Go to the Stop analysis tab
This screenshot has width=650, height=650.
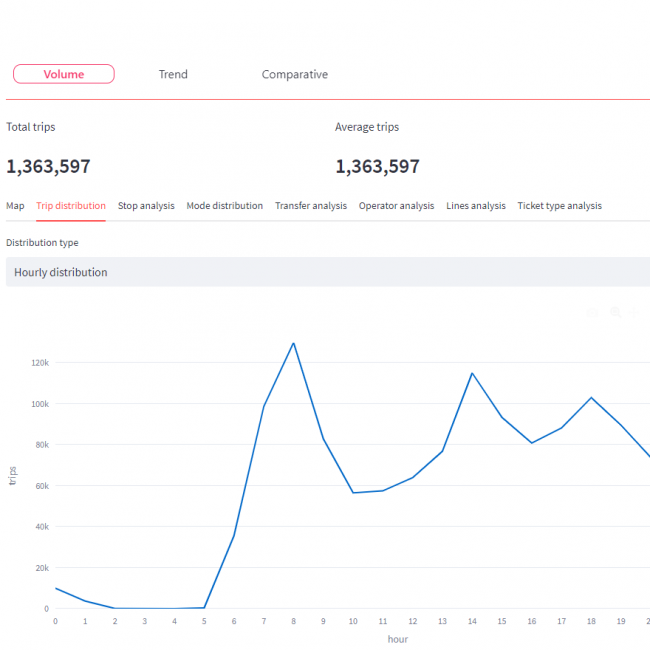(x=146, y=206)
